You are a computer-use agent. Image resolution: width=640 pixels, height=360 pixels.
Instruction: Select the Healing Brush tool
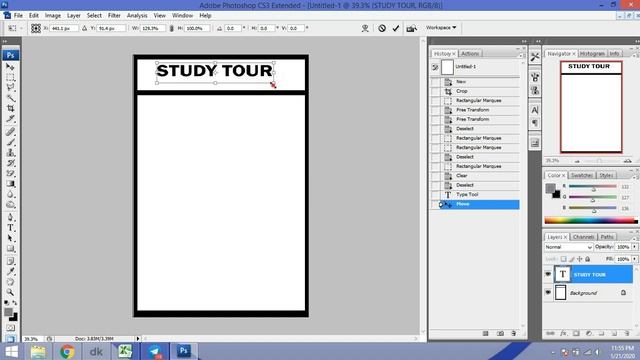[11, 131]
